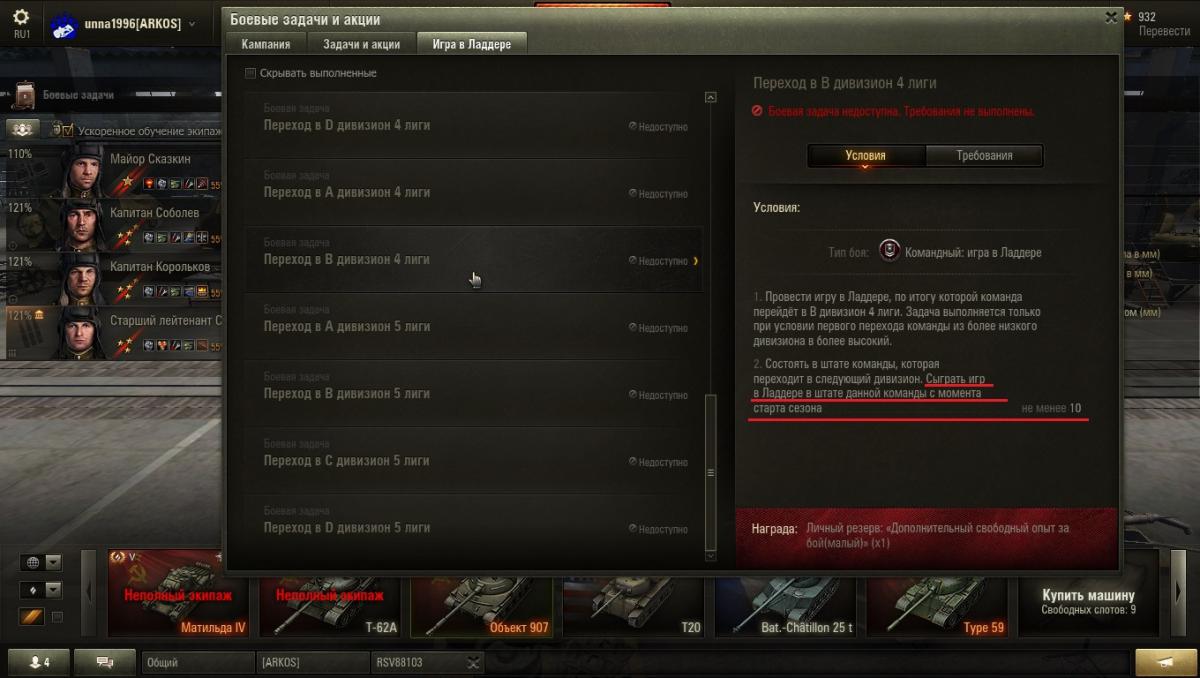This screenshot has height=678, width=1200.
Task: Click clan emblem next to unna1996[ARKOS]
Action: point(64,27)
